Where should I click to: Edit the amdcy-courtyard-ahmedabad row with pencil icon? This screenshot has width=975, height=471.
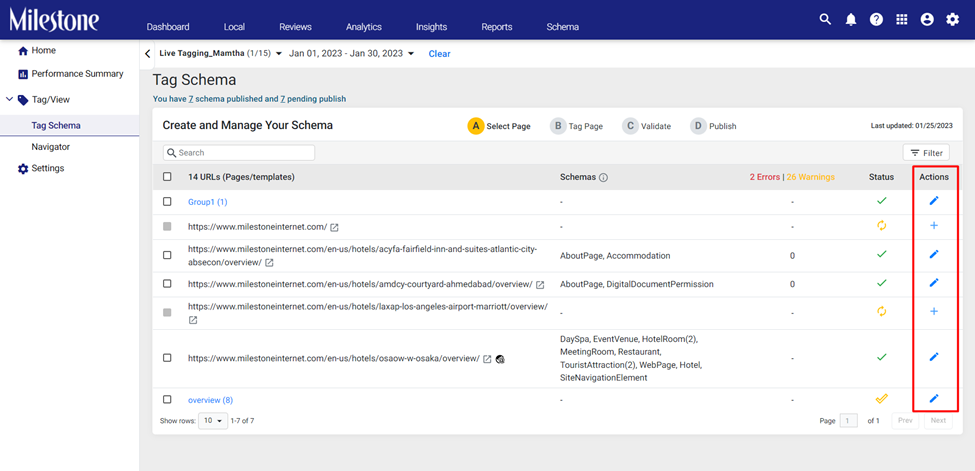pyautogui.click(x=933, y=282)
